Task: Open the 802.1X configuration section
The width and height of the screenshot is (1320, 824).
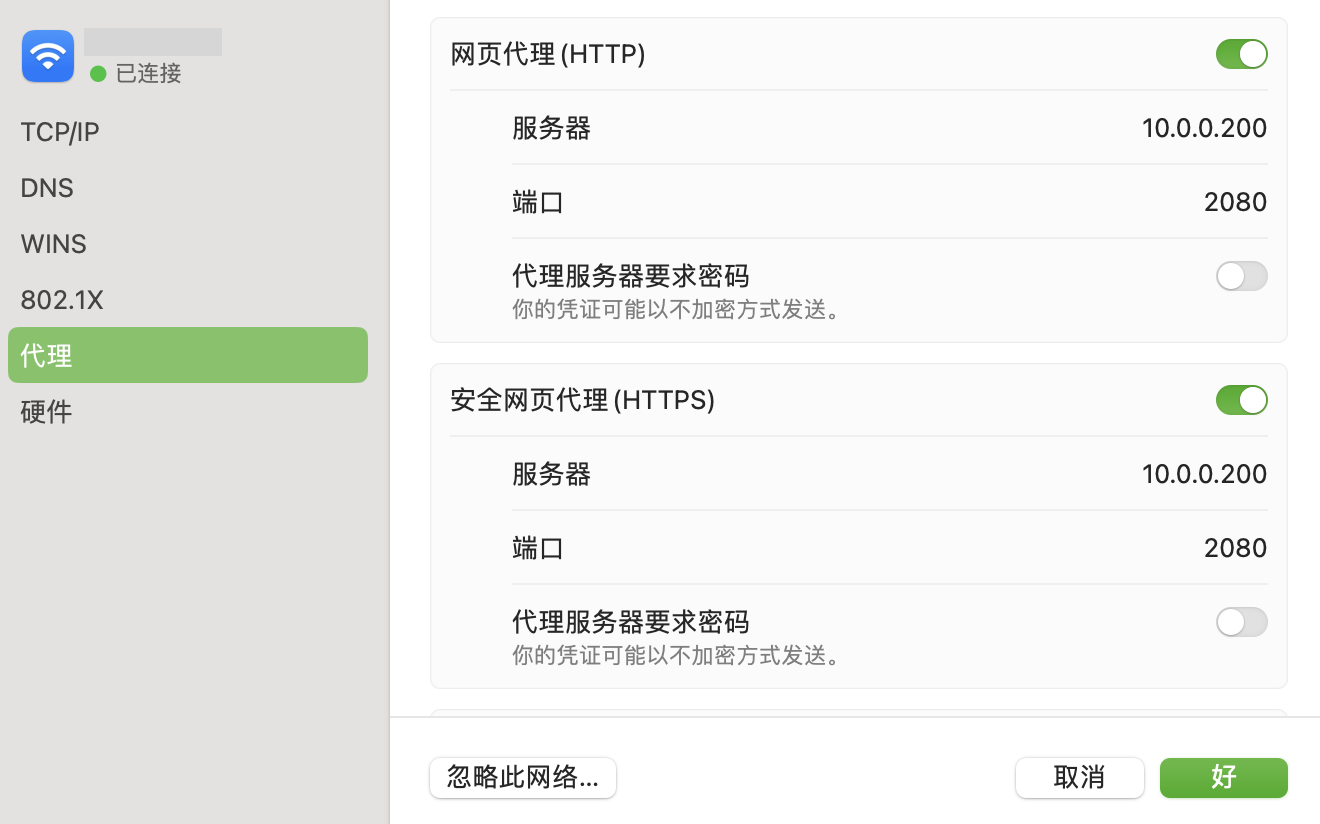Action: pyautogui.click(x=61, y=299)
